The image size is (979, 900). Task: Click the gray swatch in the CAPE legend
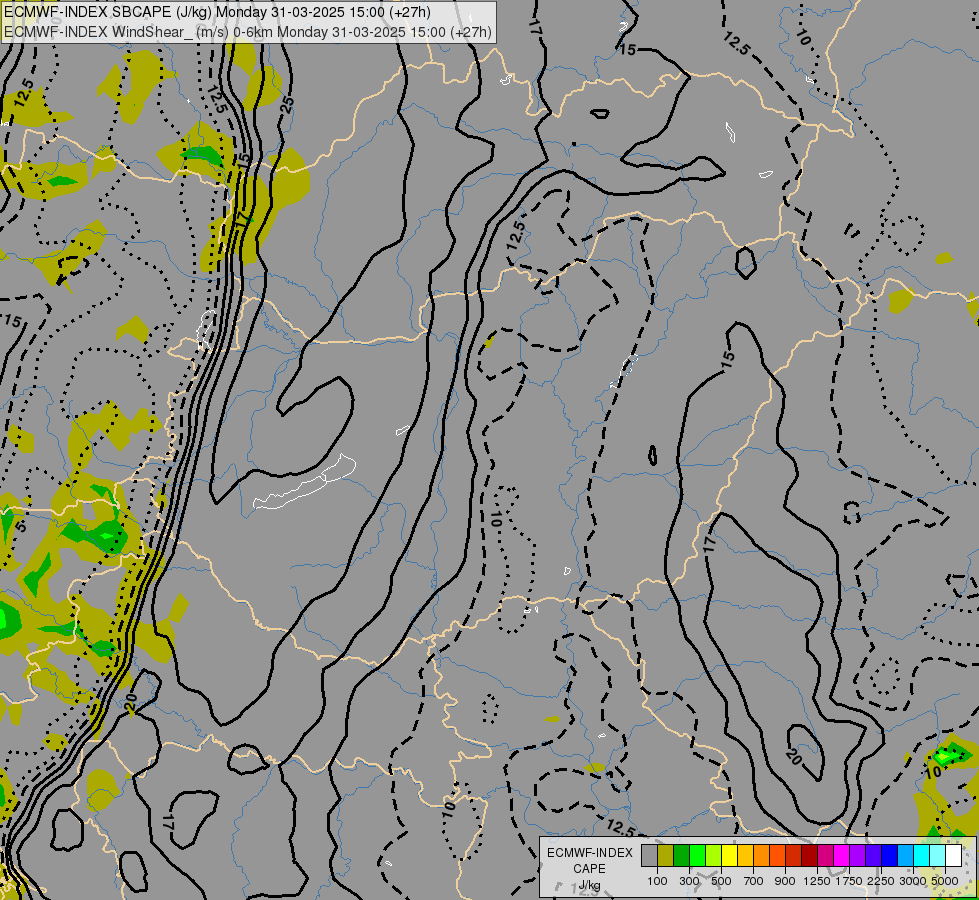(x=649, y=856)
